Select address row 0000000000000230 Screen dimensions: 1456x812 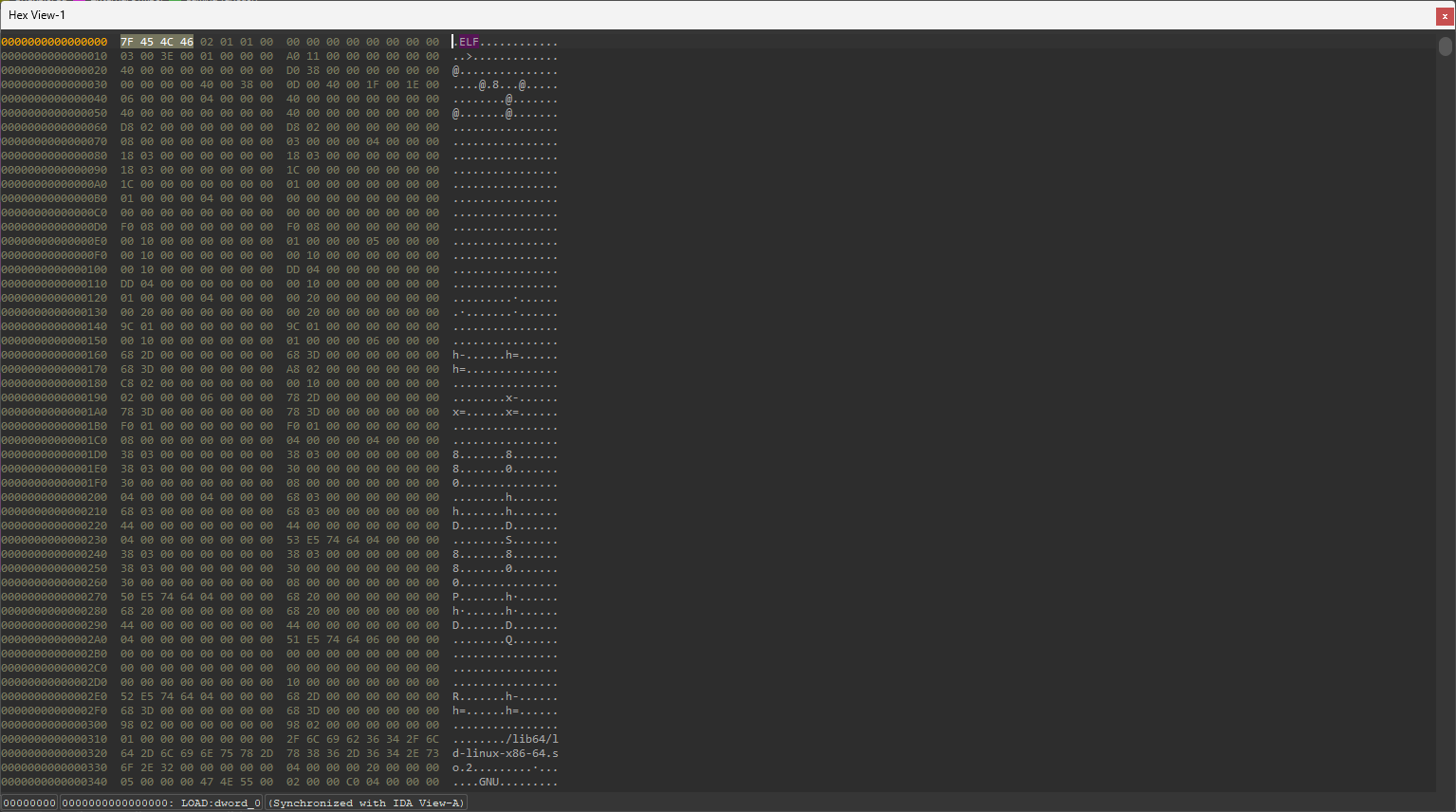point(54,540)
